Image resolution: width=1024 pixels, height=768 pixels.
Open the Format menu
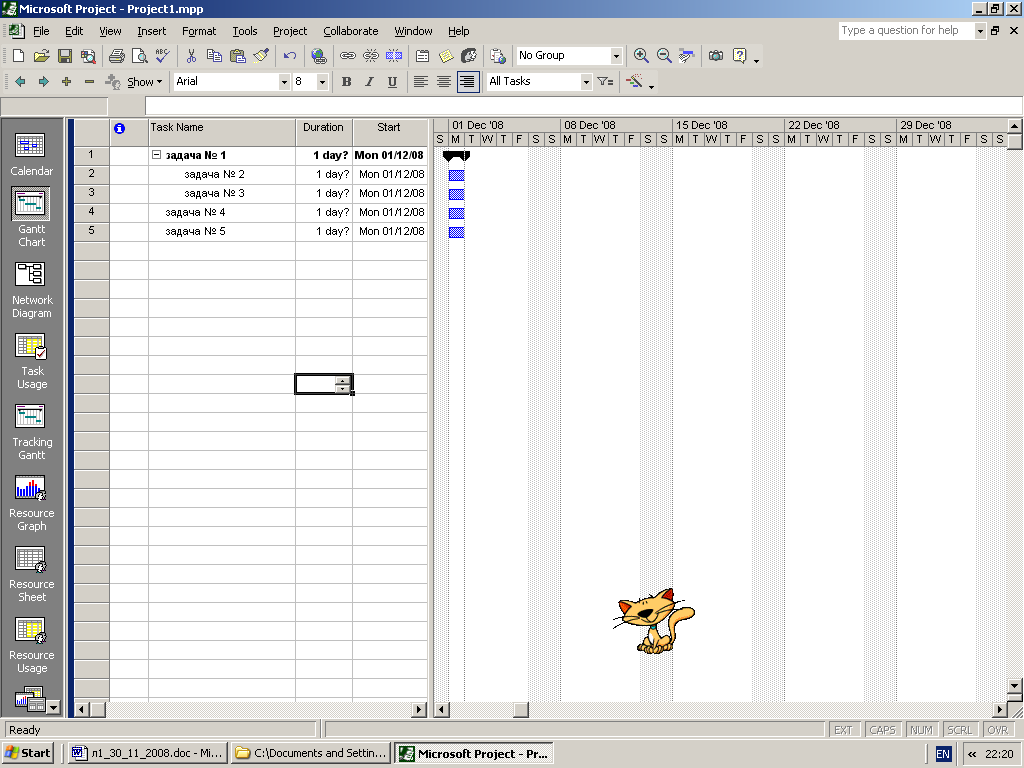pos(199,31)
